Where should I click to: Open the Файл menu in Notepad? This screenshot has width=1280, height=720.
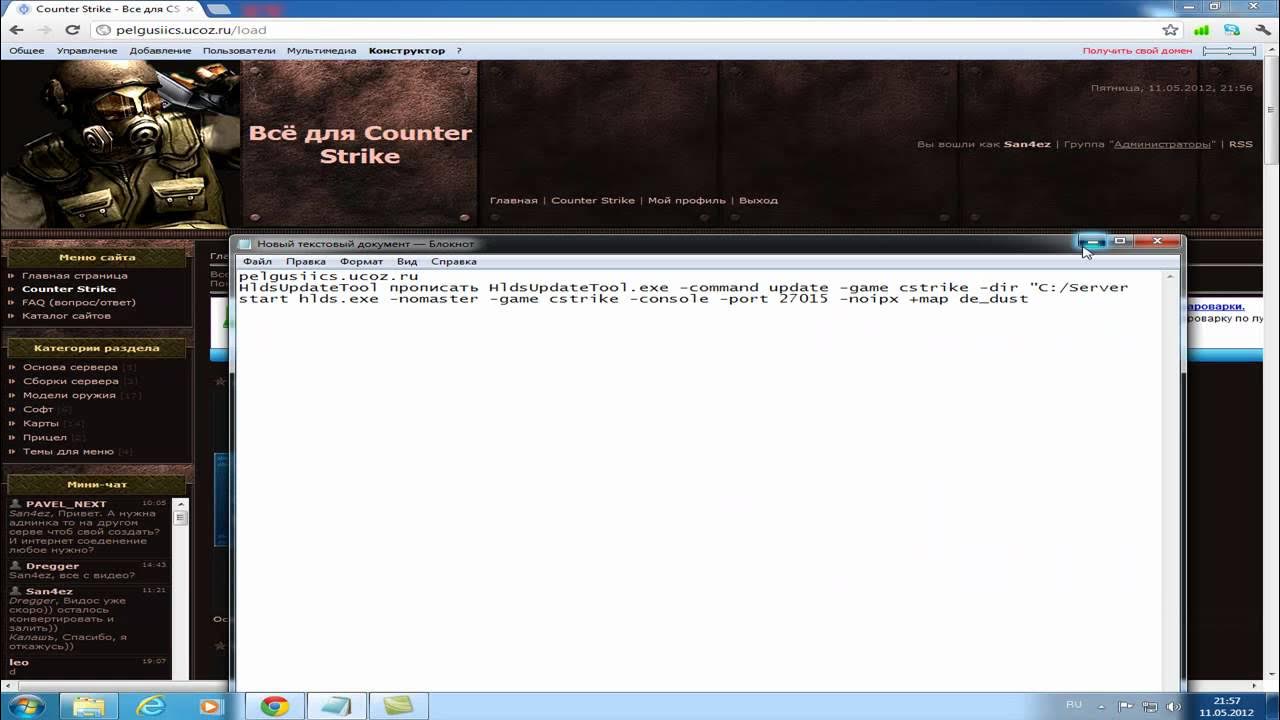[x=257, y=261]
